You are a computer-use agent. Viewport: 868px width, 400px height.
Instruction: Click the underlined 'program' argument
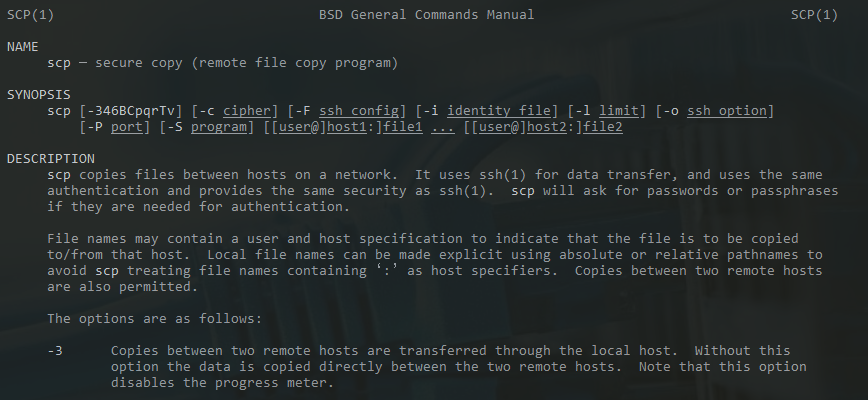[219, 127]
